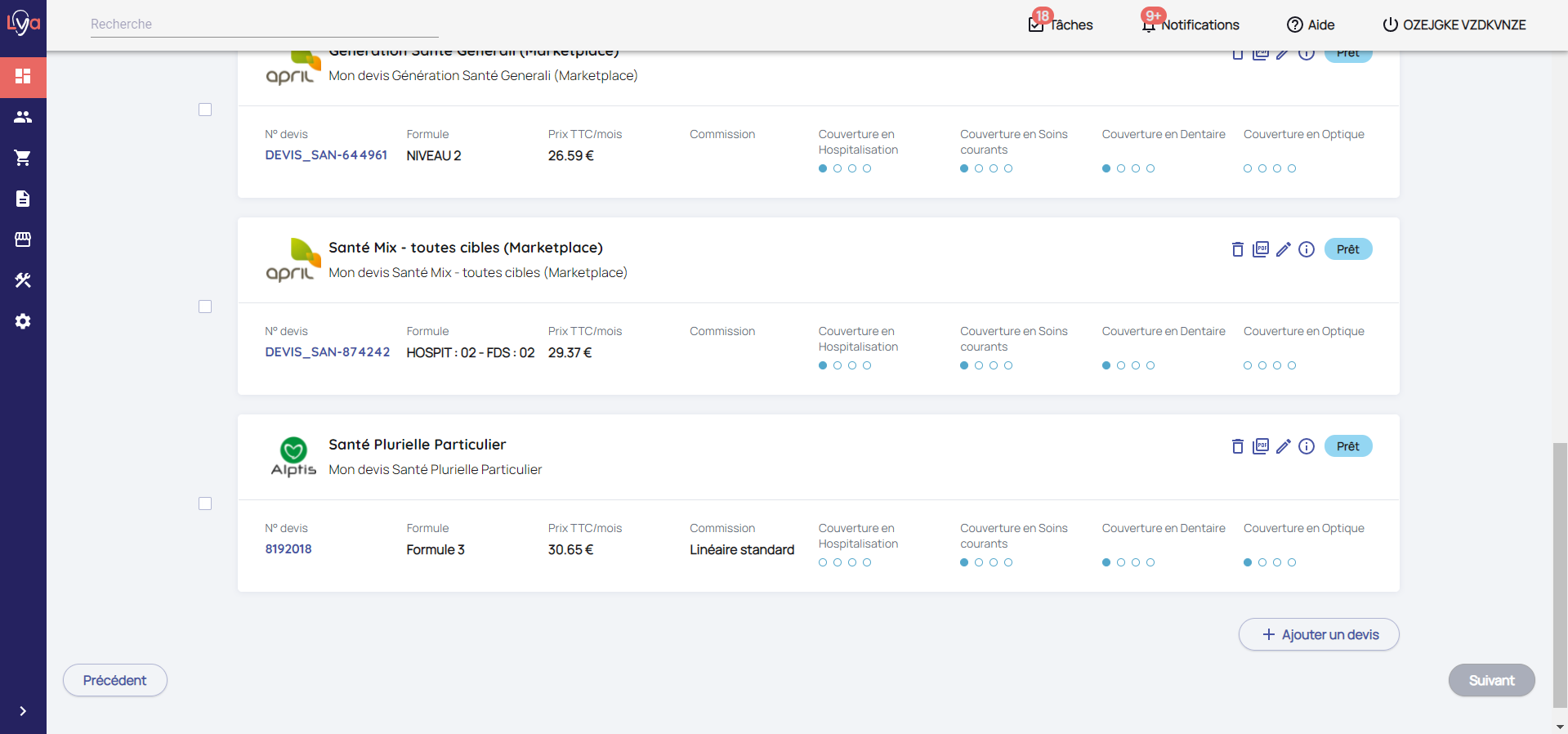Open the documents icon in sidebar
The width and height of the screenshot is (1568, 734).
[23, 199]
